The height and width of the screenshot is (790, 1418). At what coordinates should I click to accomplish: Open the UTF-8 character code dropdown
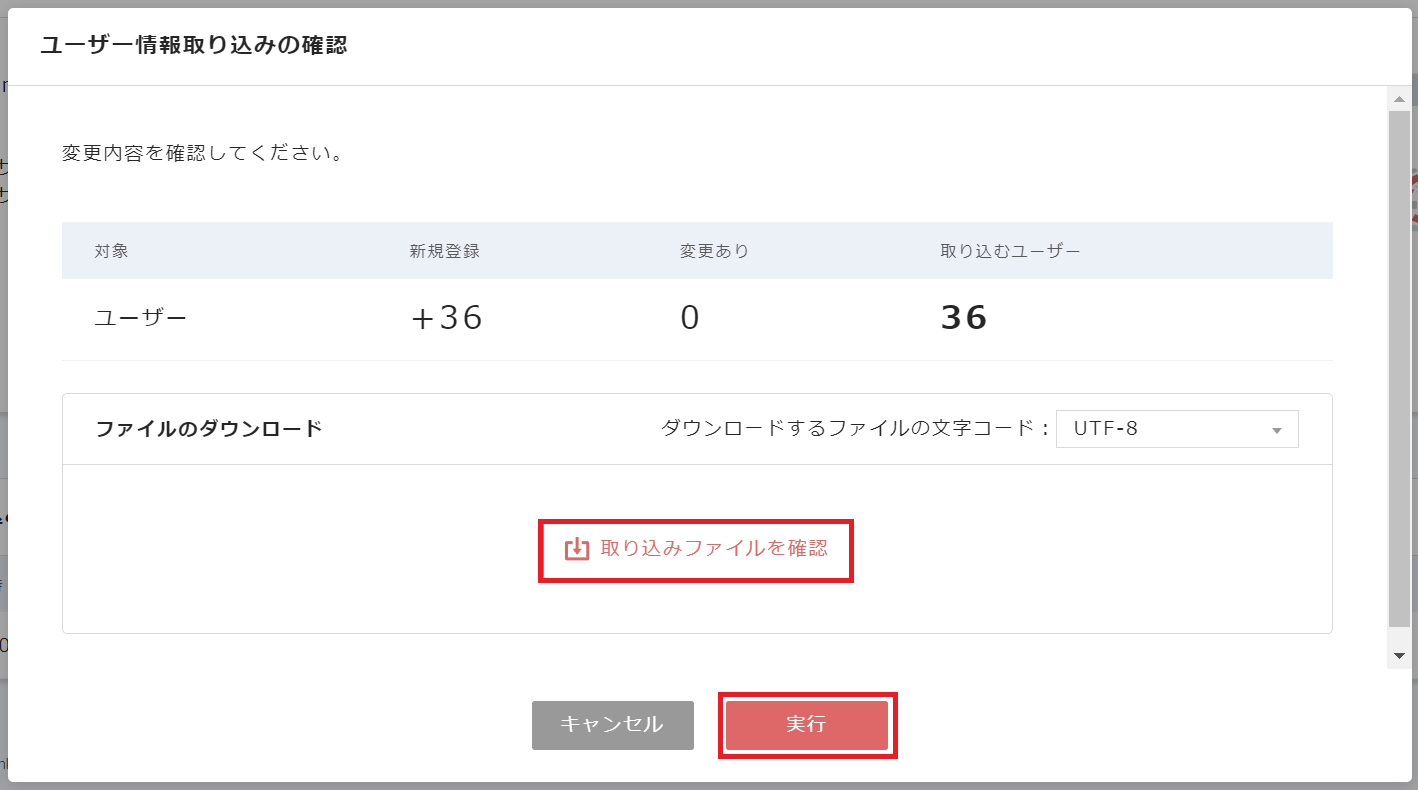[x=1177, y=428]
